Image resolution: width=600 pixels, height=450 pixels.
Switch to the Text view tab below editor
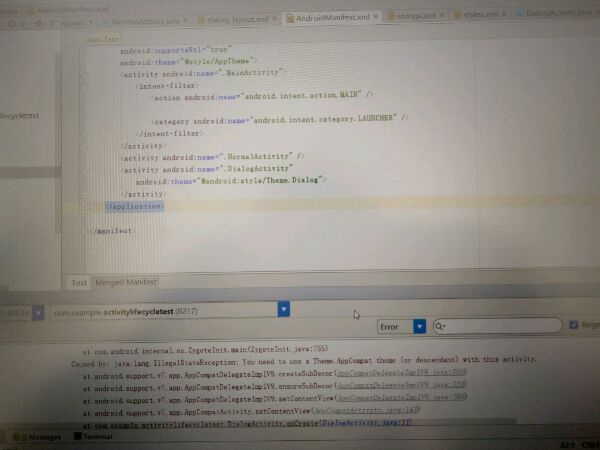tap(79, 283)
